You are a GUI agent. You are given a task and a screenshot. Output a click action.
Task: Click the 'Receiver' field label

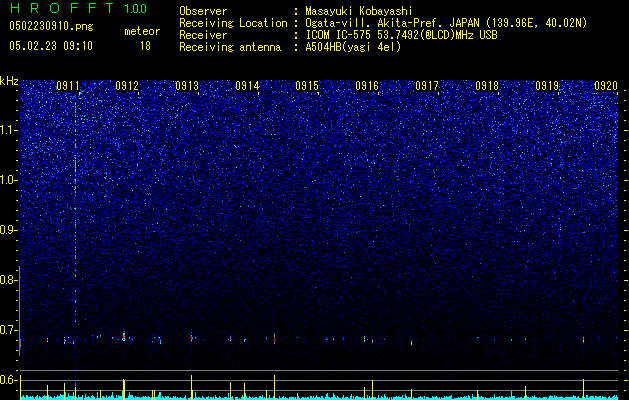[x=203, y=35]
